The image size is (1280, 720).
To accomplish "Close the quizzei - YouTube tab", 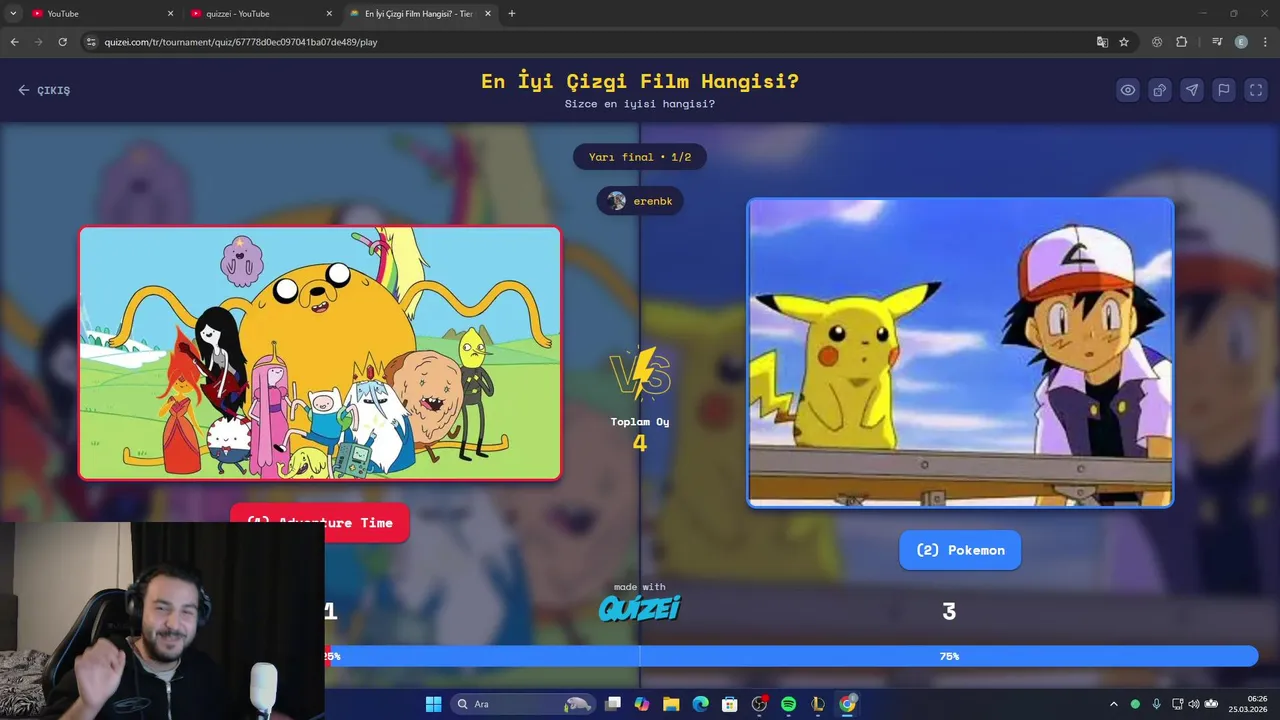I will [329, 14].
